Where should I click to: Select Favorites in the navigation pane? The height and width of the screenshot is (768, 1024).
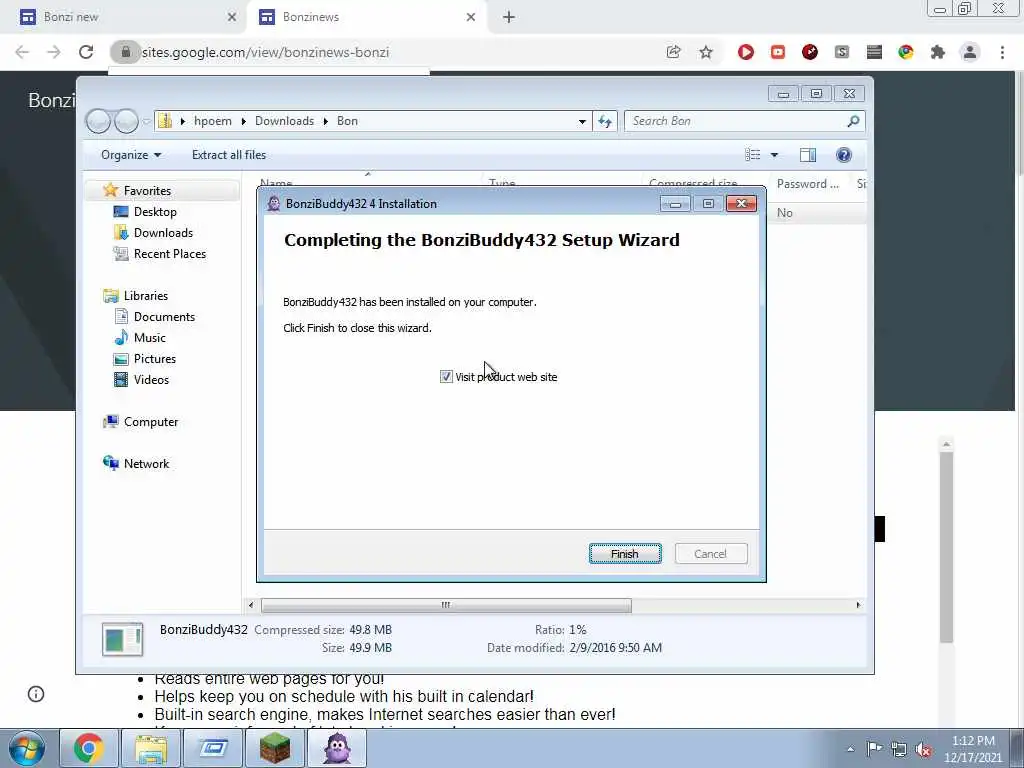point(147,191)
